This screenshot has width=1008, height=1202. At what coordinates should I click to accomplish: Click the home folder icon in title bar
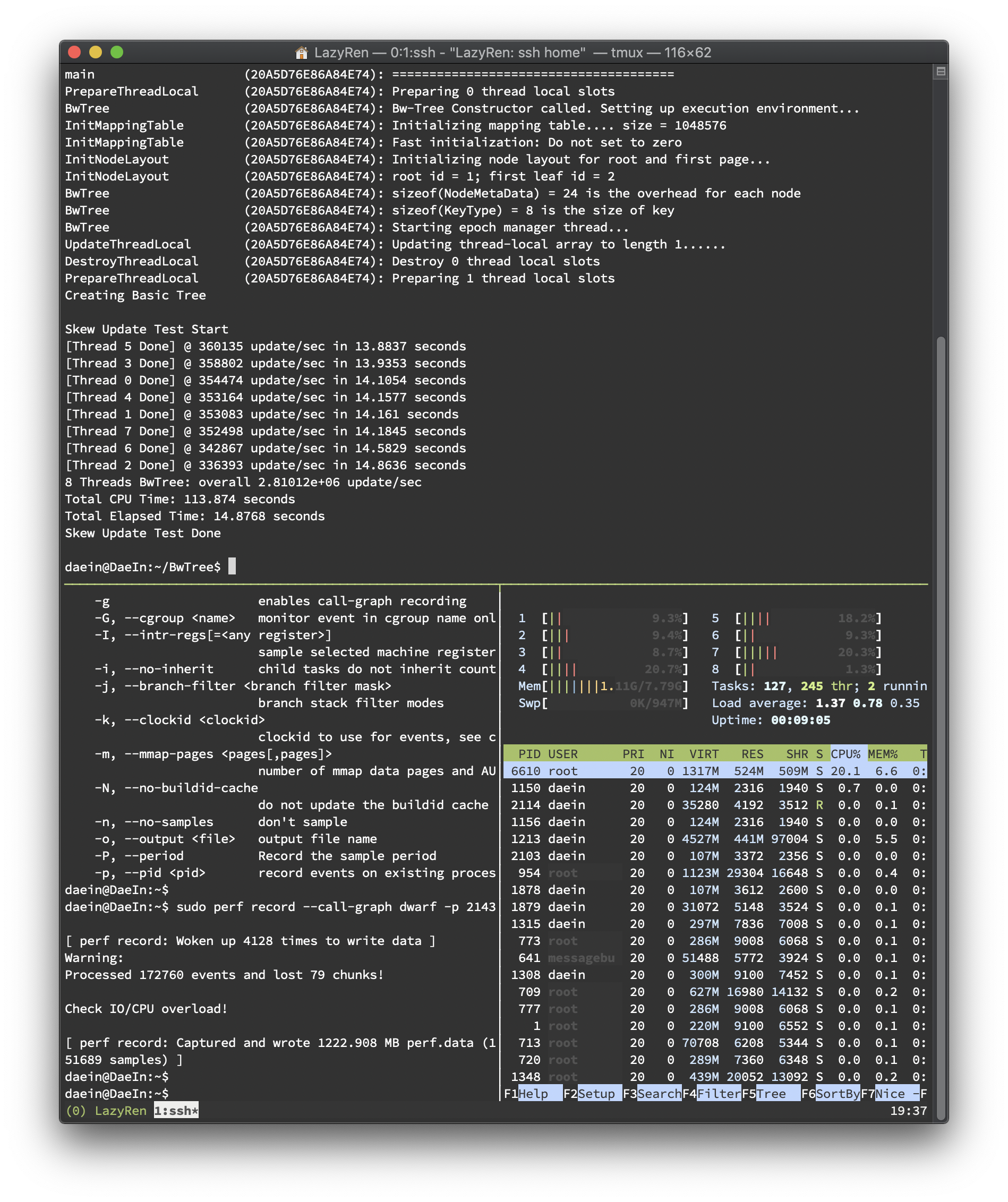click(x=301, y=53)
